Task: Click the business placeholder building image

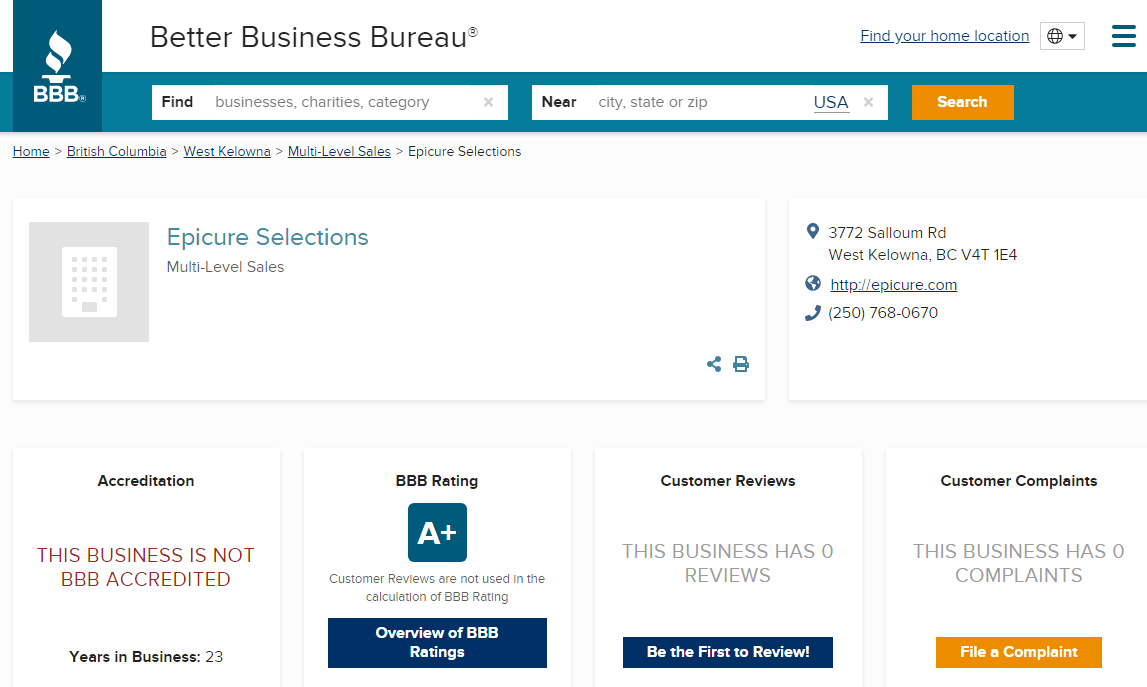Action: (89, 282)
